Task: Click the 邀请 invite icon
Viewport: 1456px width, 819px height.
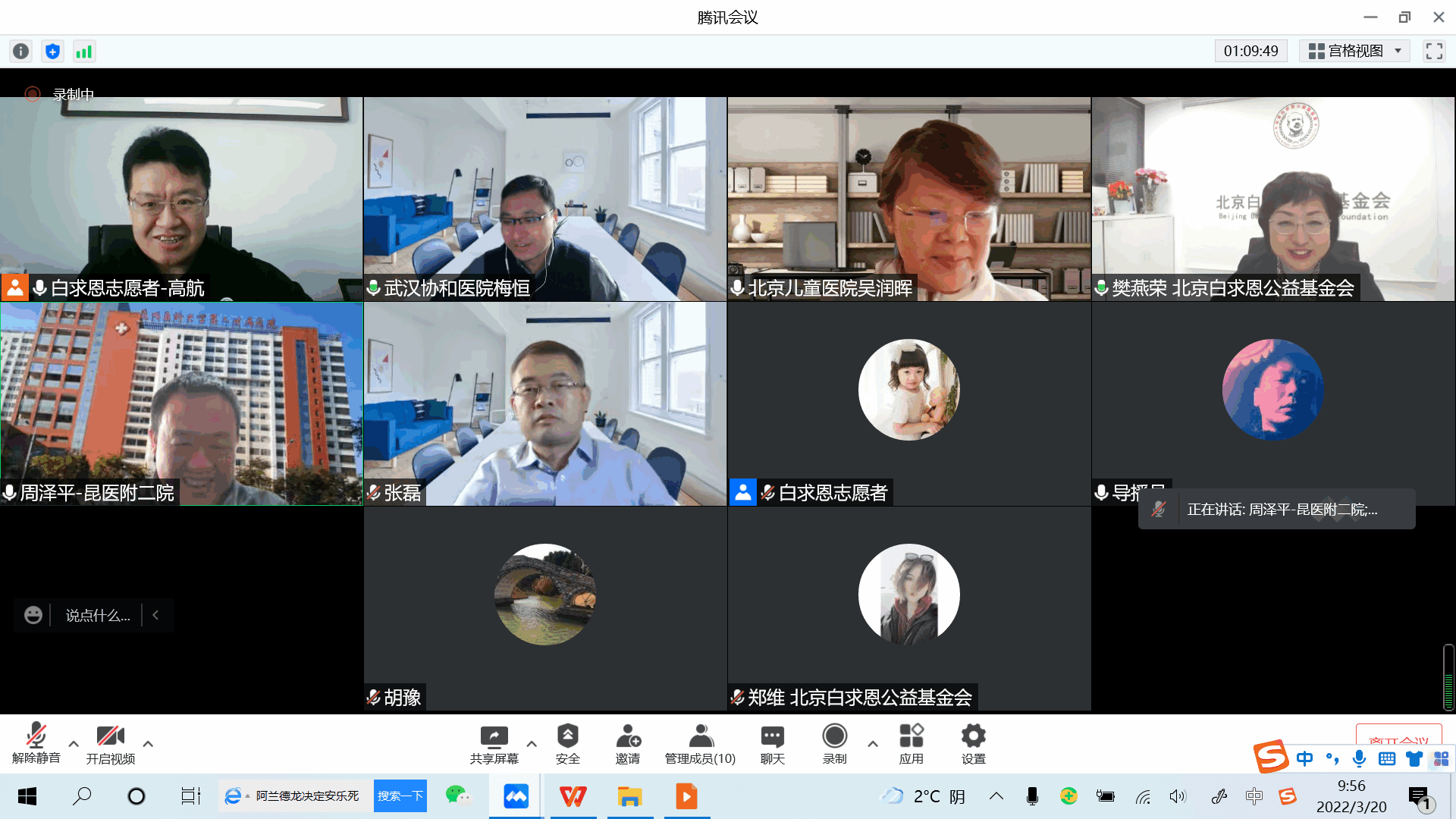Action: 629,743
